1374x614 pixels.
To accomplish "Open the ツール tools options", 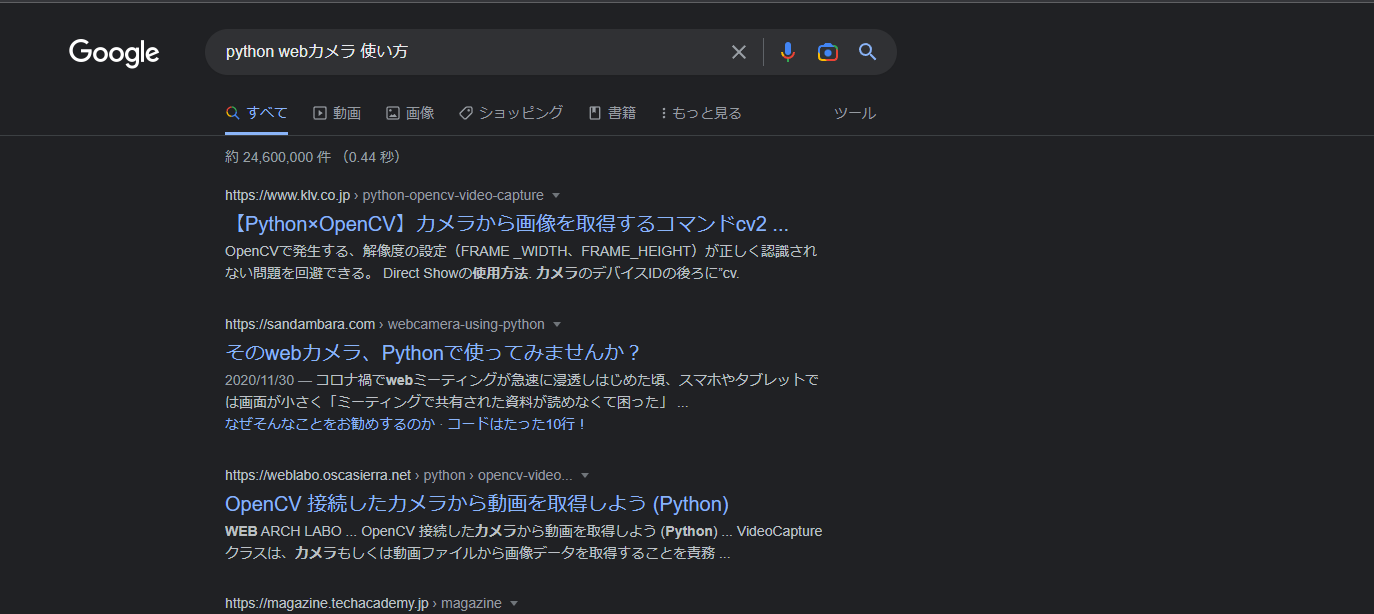I will [854, 113].
